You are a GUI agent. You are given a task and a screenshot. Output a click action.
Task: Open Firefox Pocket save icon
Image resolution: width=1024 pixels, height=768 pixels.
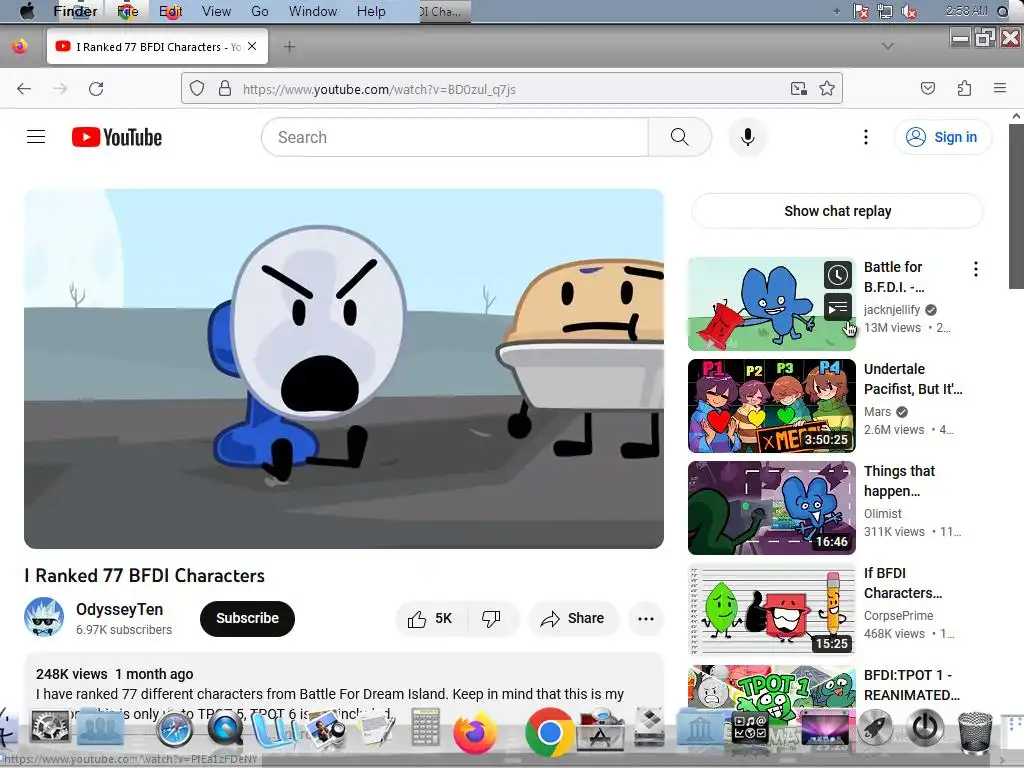[928, 89]
